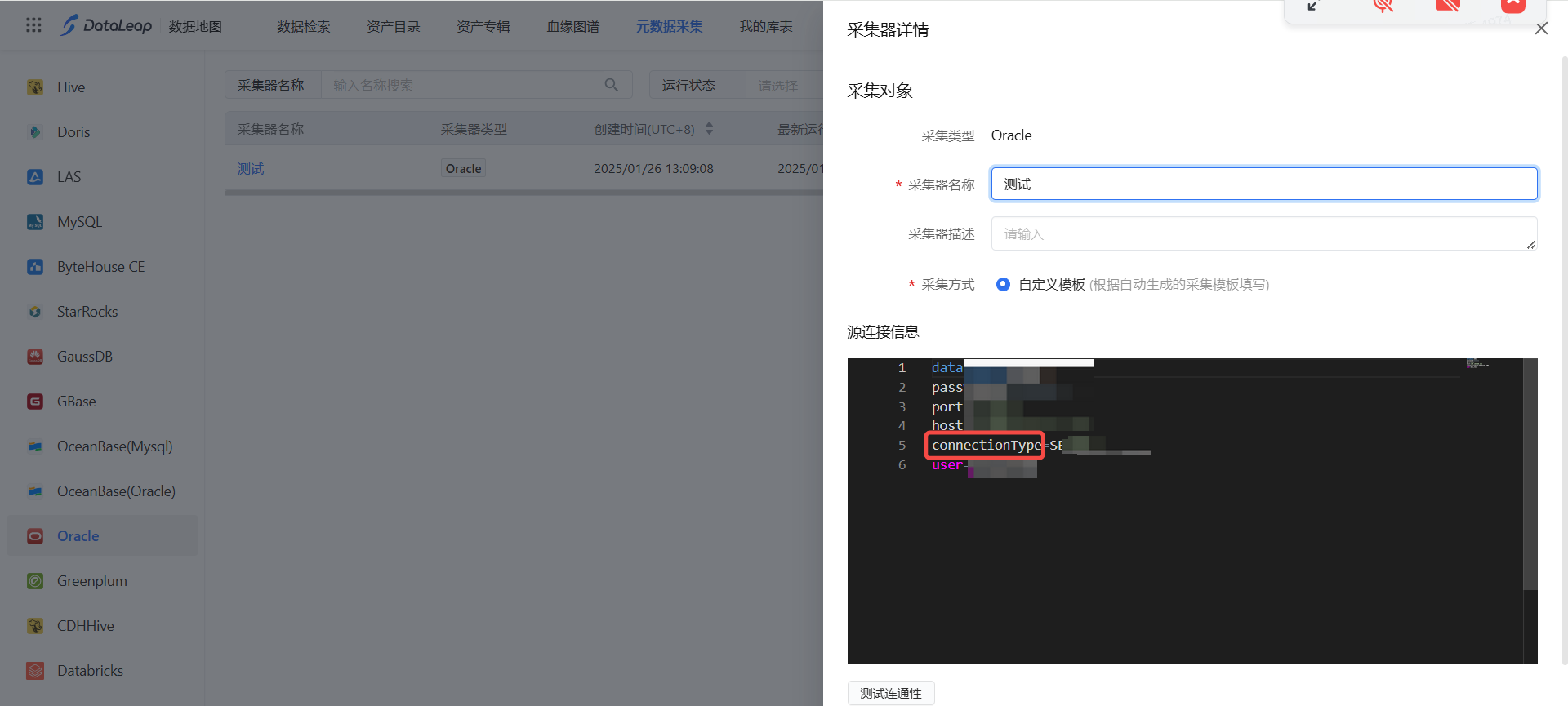Image resolution: width=1568 pixels, height=706 pixels.
Task: Click the 采集器名称 input field
Action: 1264,184
